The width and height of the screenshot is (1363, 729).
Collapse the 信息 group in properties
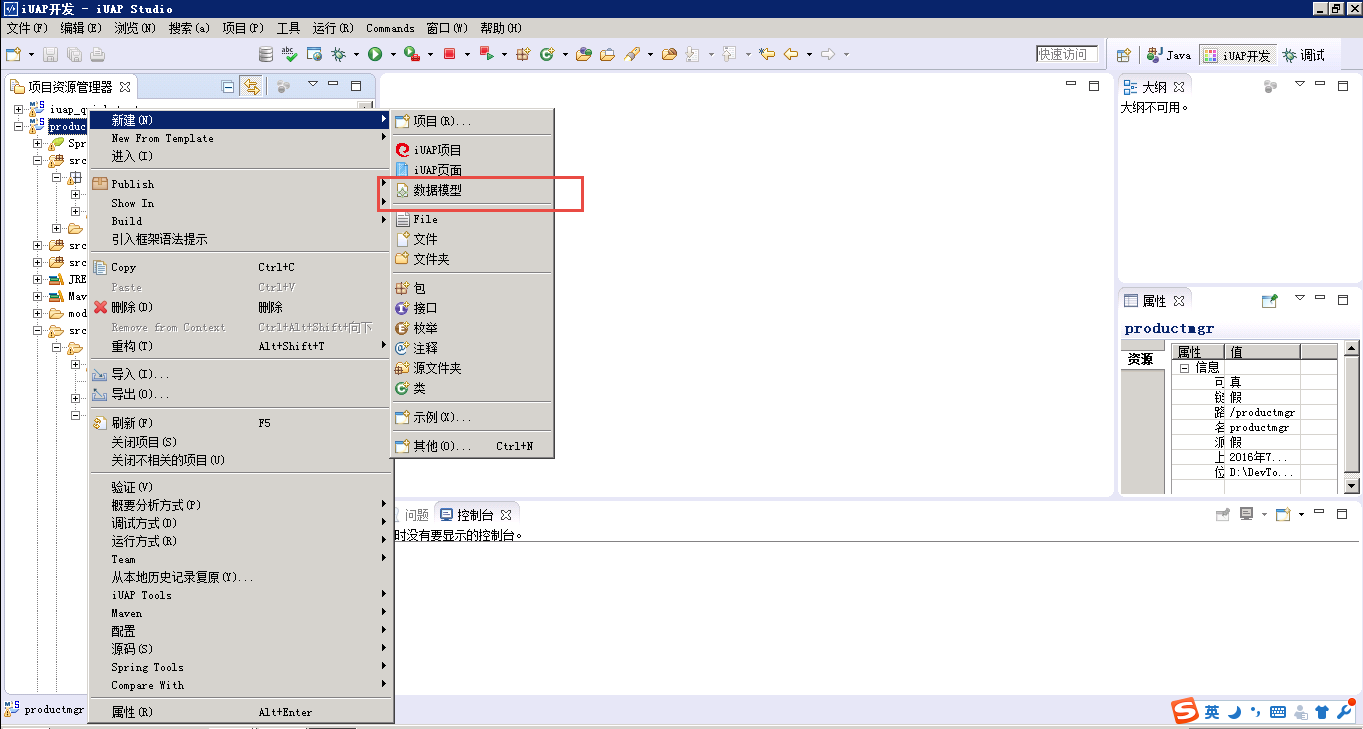click(x=1184, y=367)
